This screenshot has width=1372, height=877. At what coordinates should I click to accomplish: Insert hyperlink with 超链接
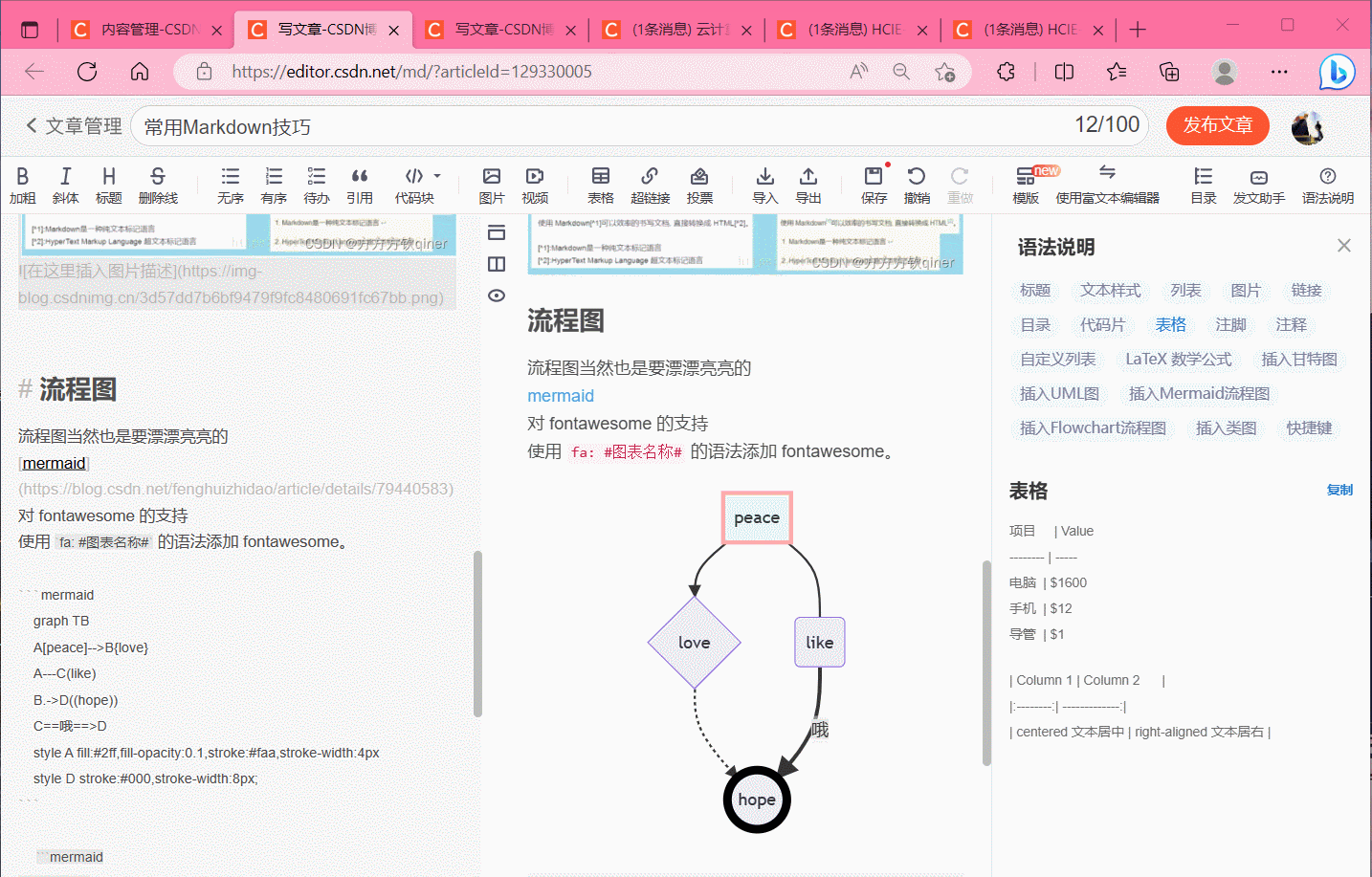650,186
